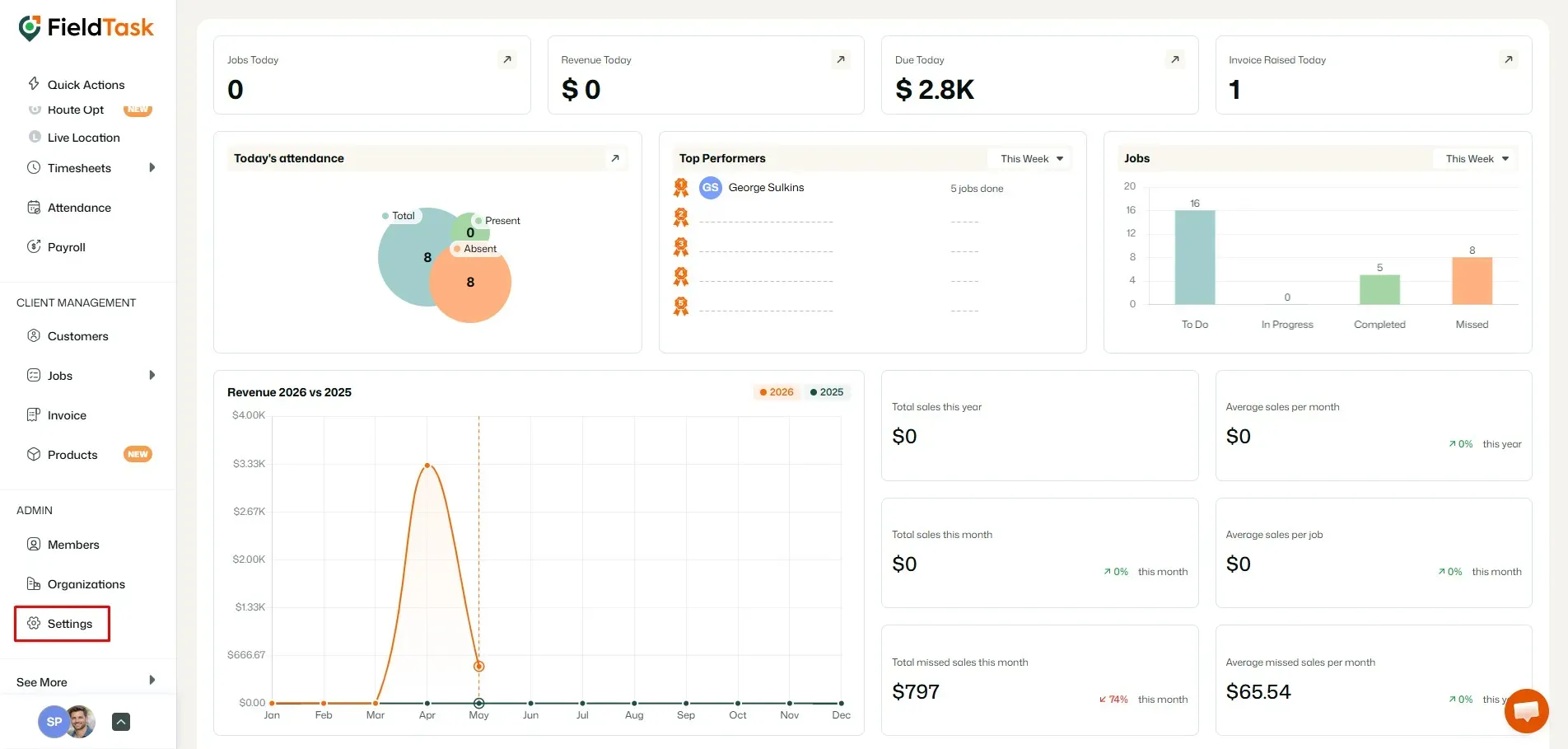Click the "$ 2.8K" due value
This screenshot has width=1568, height=749.
(935, 89)
